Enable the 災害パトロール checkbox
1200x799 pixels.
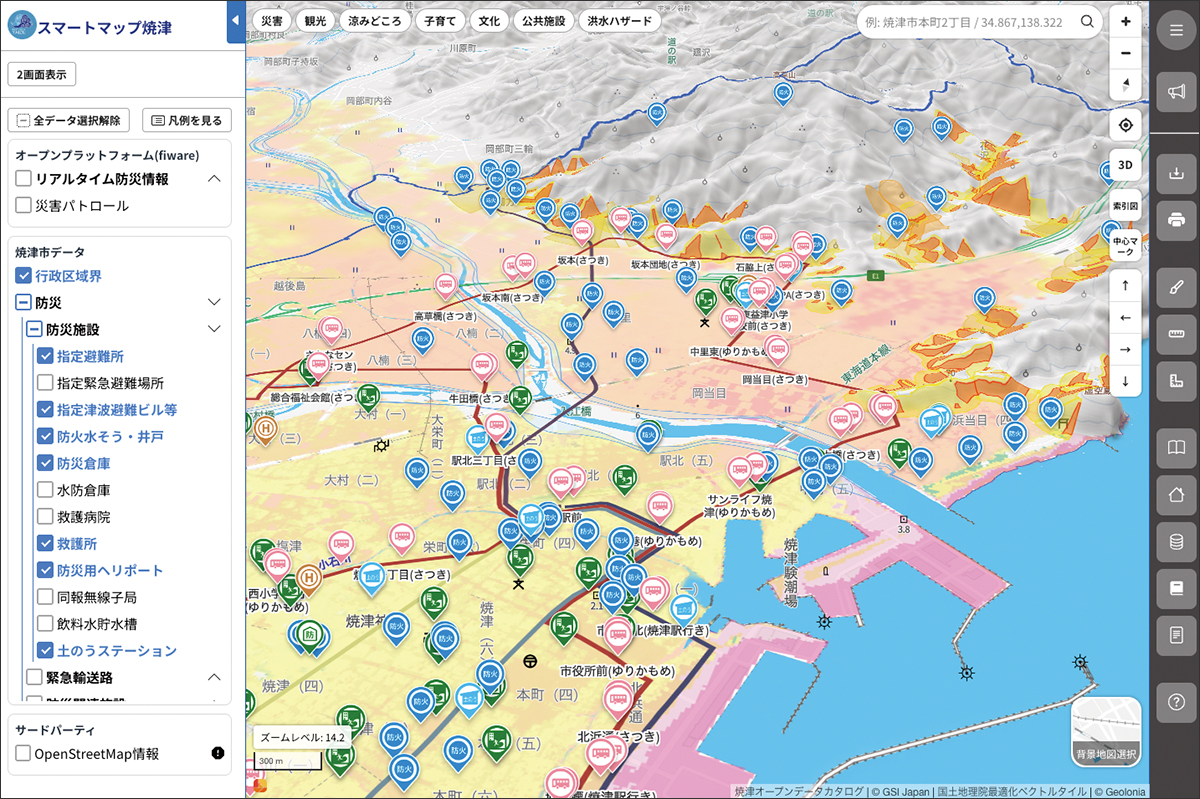tap(23, 206)
